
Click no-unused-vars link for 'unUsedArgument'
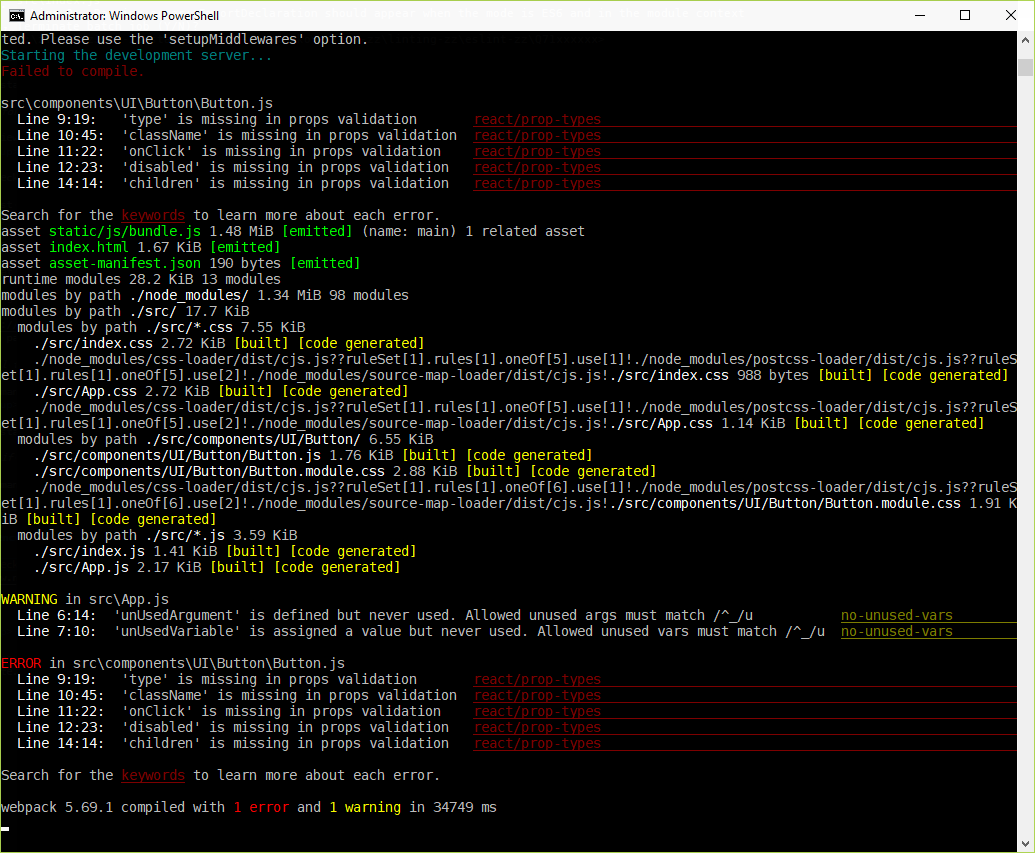pyautogui.click(x=896, y=615)
